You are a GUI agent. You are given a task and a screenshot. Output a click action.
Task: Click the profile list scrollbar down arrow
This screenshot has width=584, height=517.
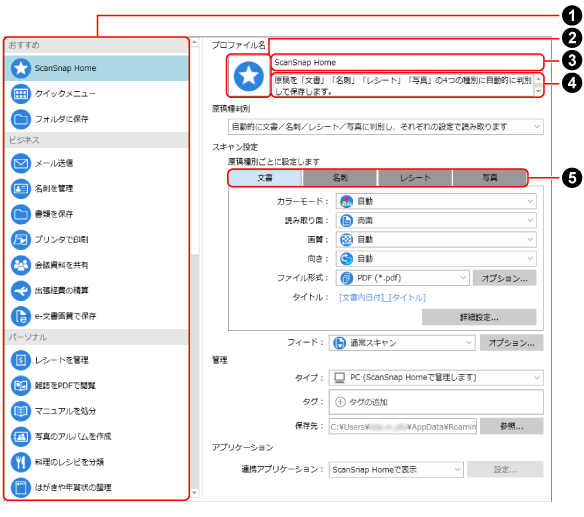click(x=194, y=493)
